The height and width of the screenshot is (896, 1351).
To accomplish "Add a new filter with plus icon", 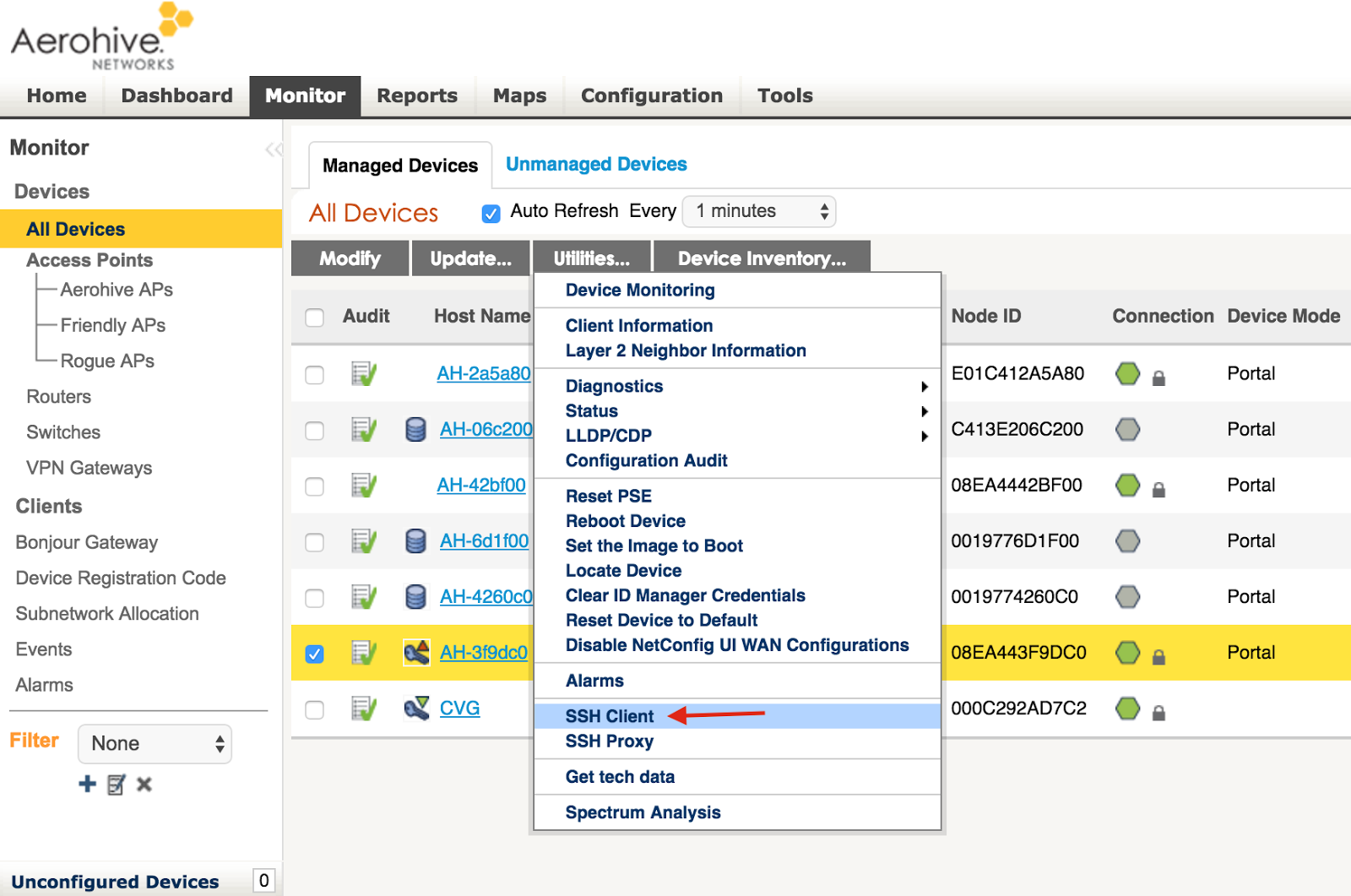I will [x=87, y=784].
